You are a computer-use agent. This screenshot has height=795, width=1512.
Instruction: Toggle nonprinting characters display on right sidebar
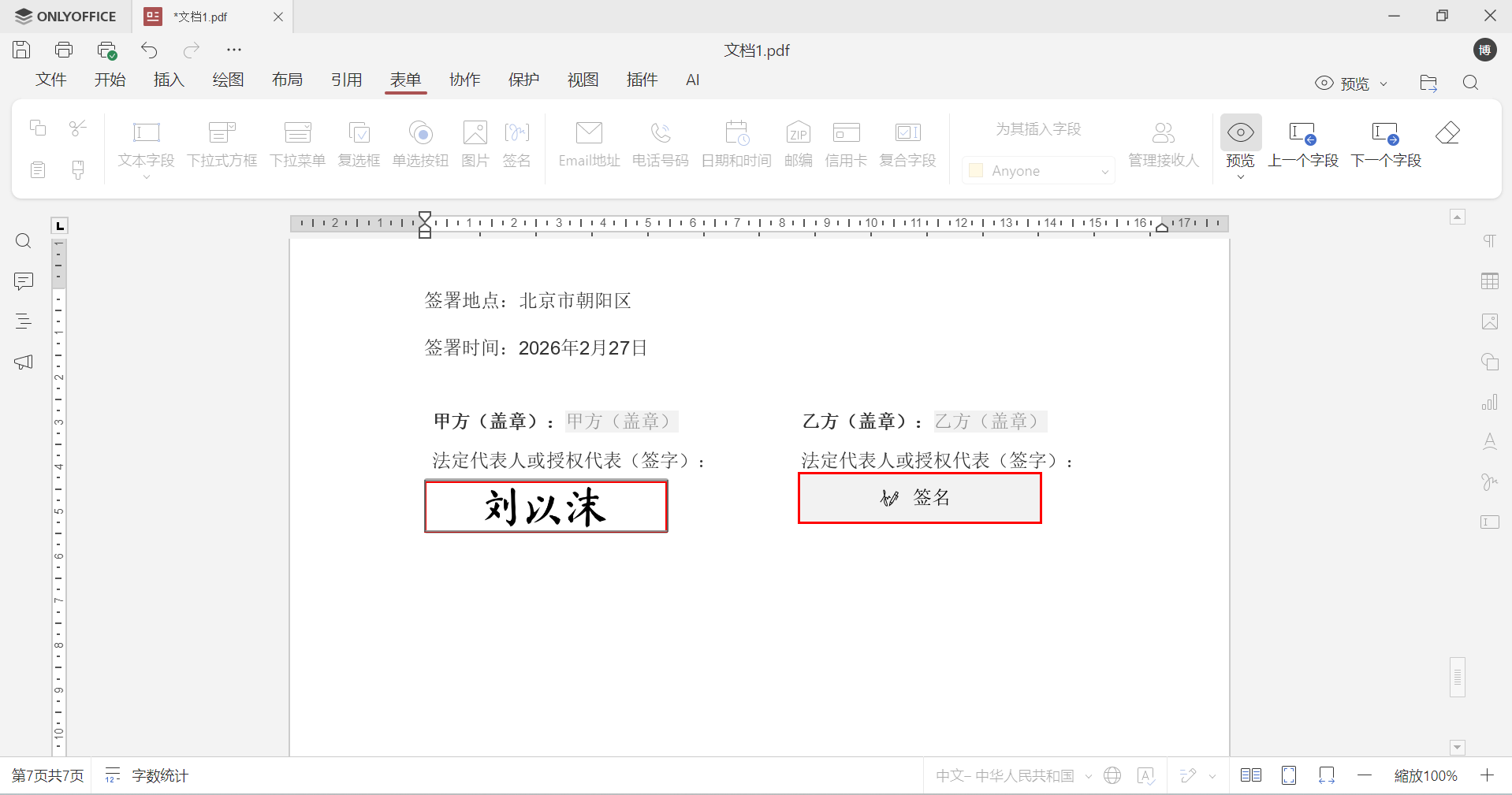click(1489, 241)
